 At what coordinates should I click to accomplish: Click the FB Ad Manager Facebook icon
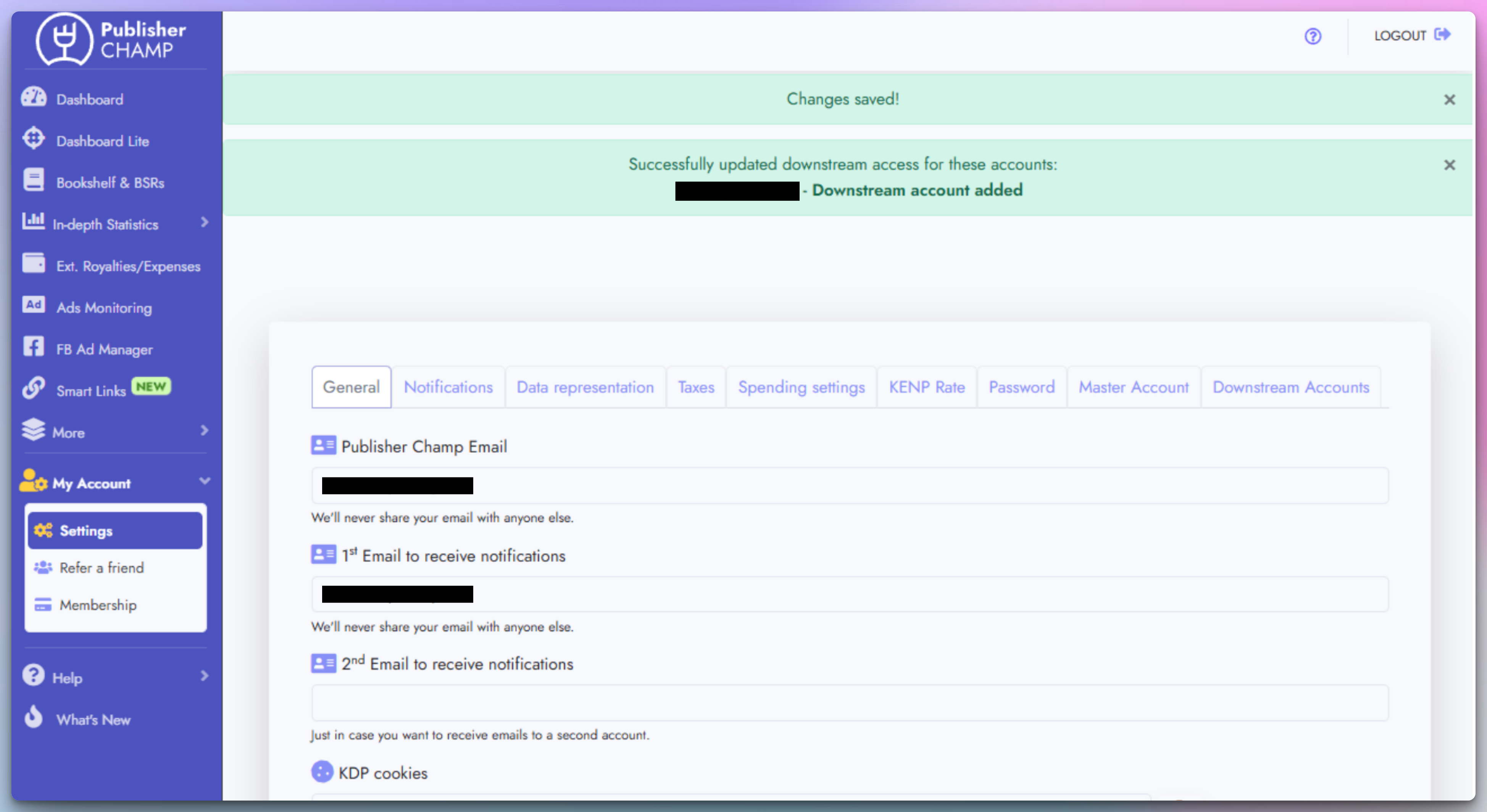coord(34,347)
